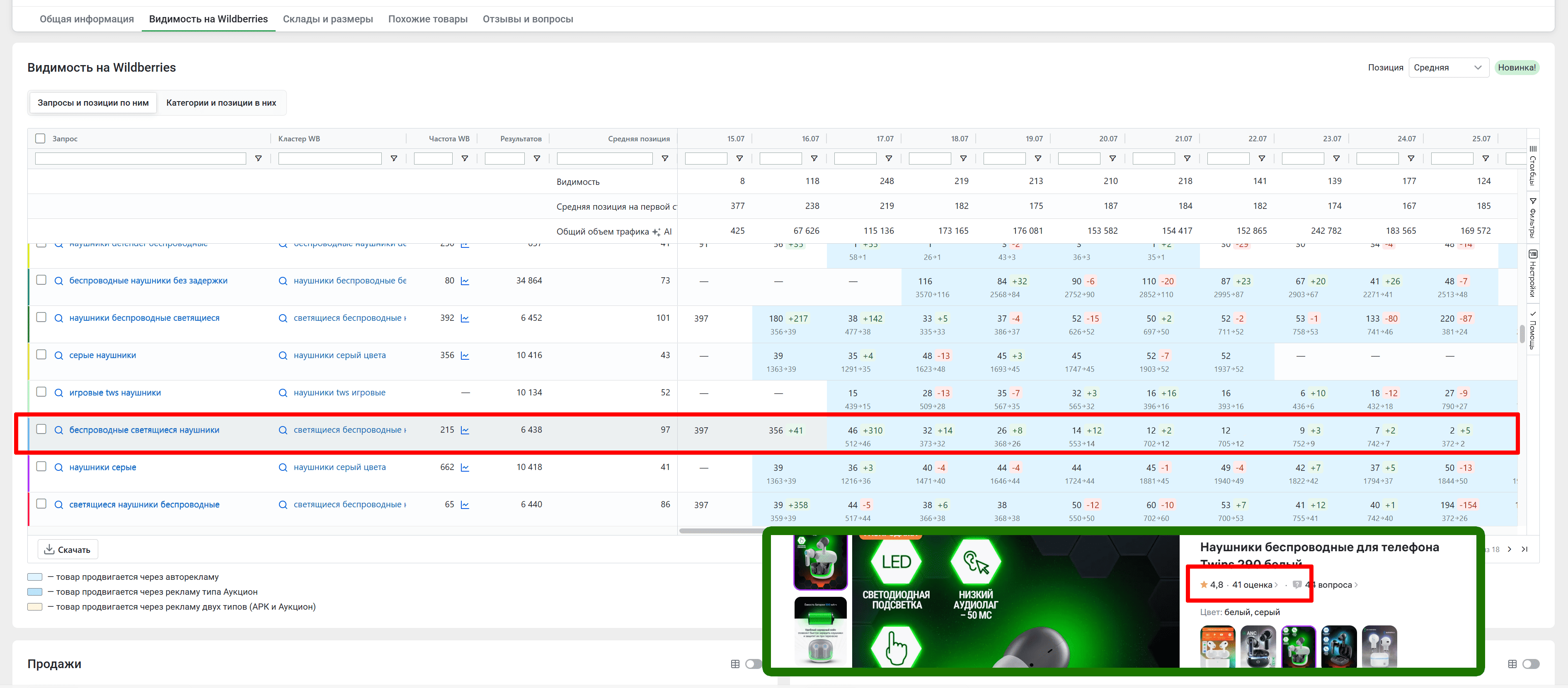The width and height of the screenshot is (1568, 688).
Task: Click the Запрос column filter input field
Action: (x=141, y=158)
